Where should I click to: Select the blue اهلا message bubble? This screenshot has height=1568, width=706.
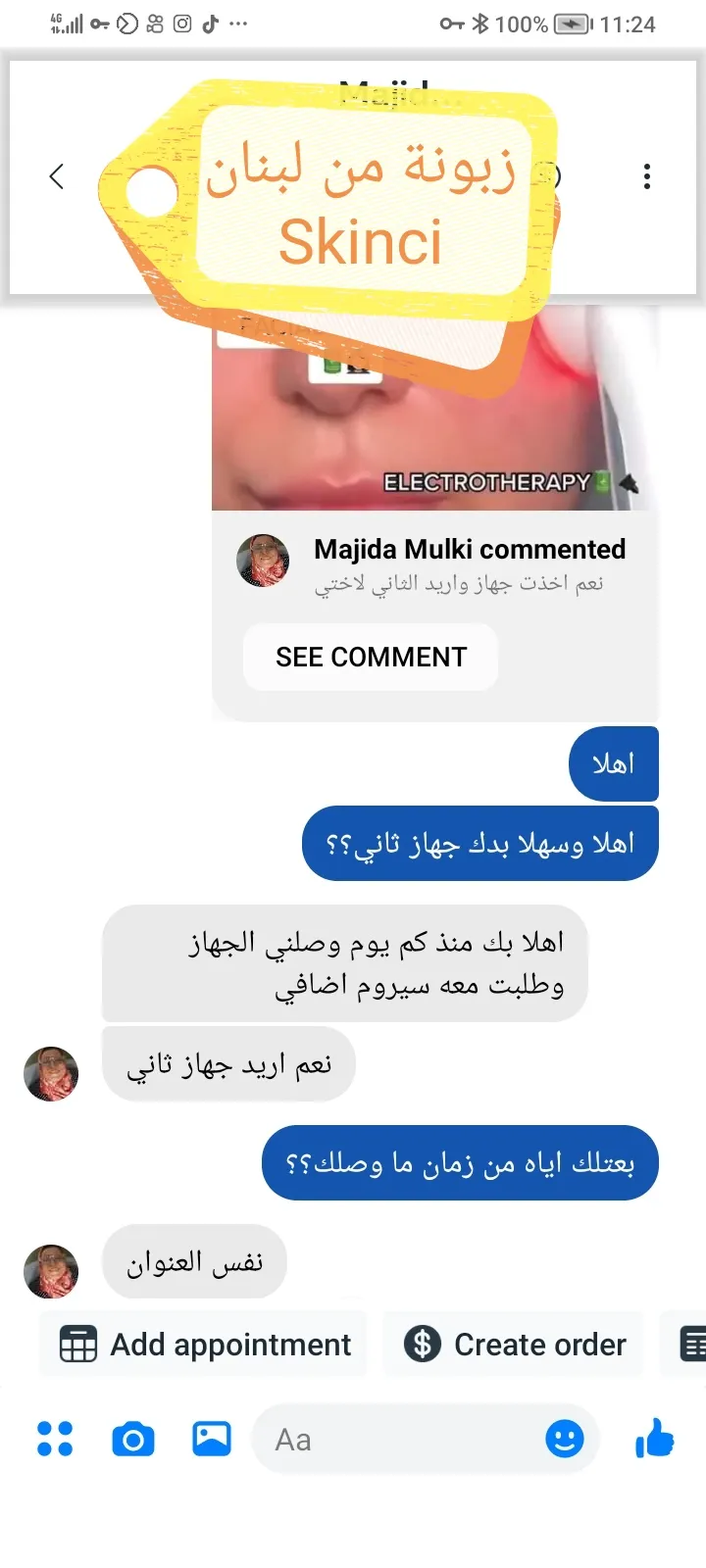pyautogui.click(x=614, y=763)
